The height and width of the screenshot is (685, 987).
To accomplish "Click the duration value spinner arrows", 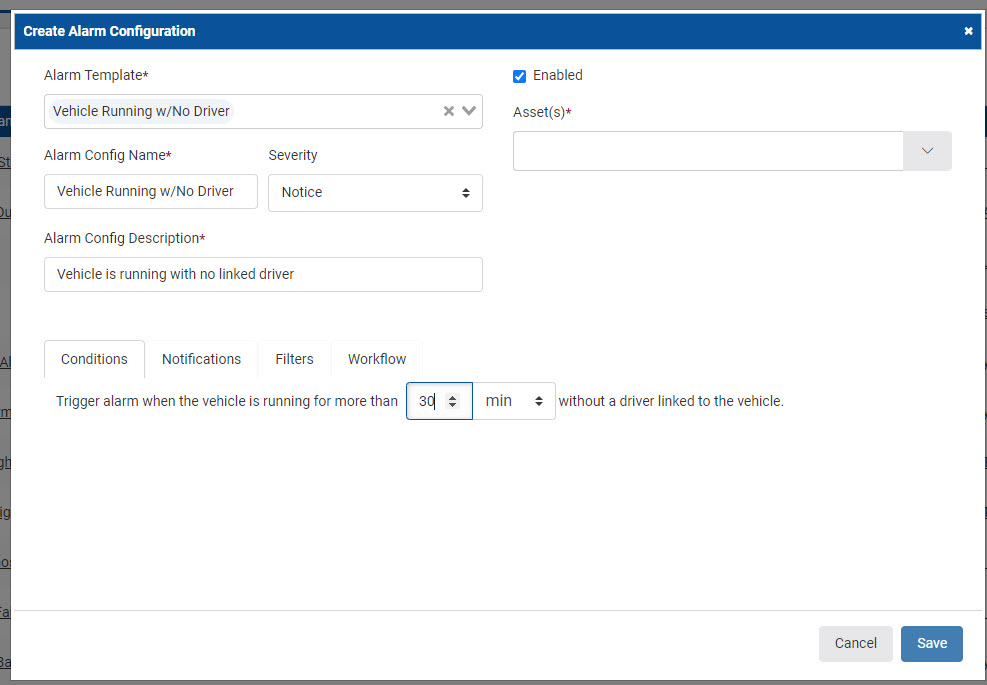I will [x=452, y=401].
